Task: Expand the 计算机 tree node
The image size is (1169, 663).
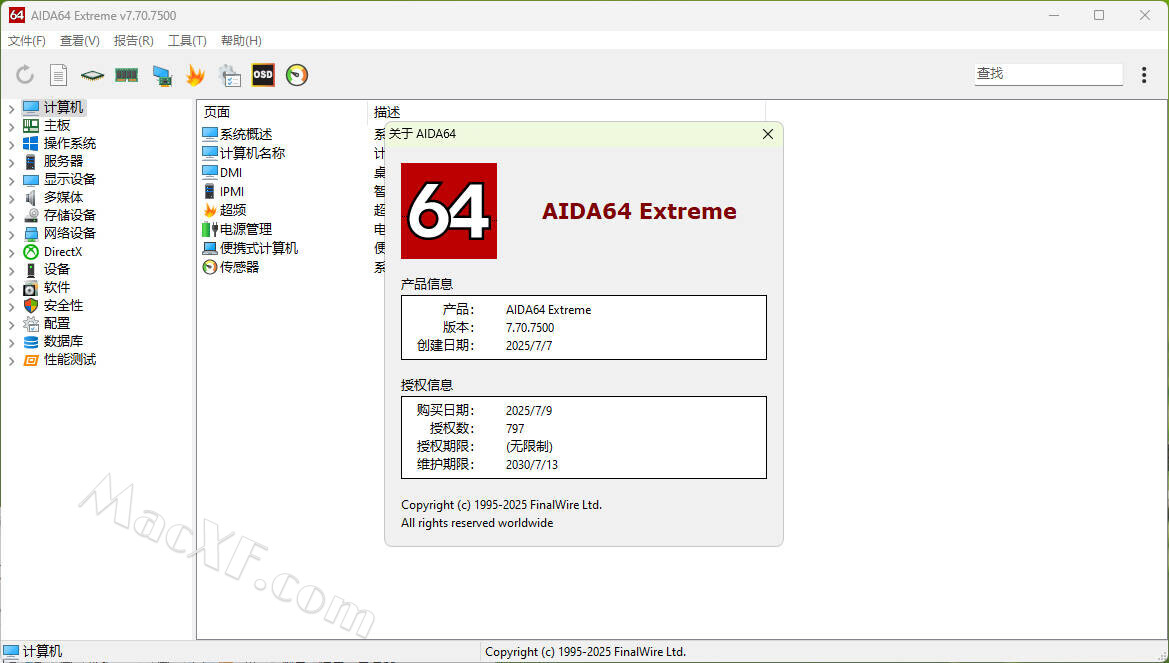Action: 11,108
